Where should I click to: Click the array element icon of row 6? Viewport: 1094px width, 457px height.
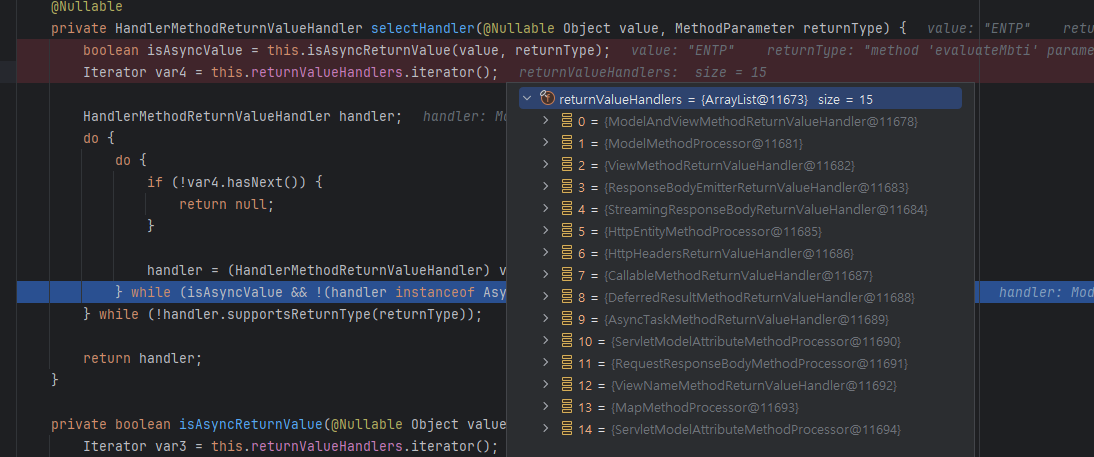[x=567, y=253]
